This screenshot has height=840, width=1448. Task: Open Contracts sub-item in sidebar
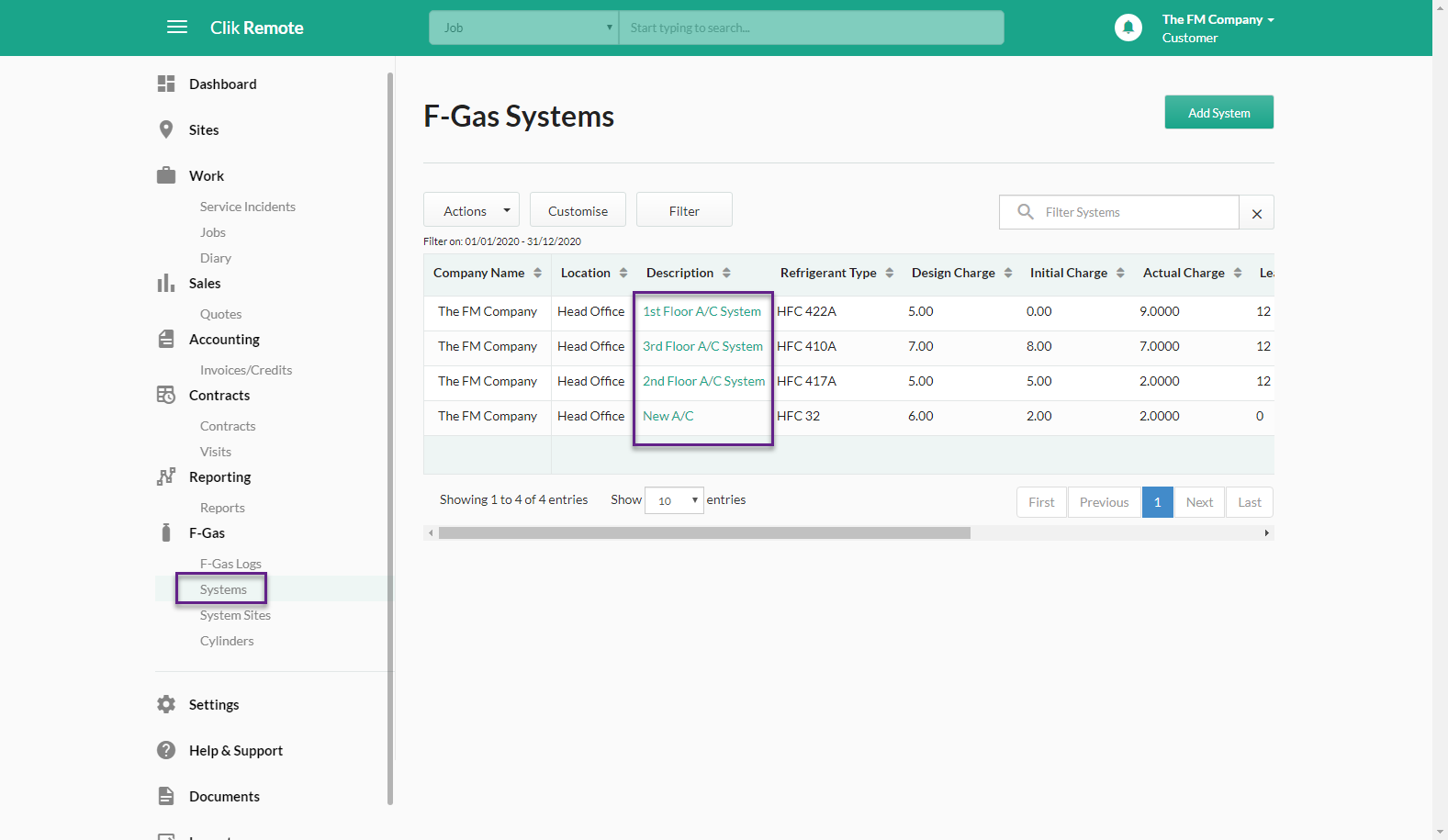point(228,426)
